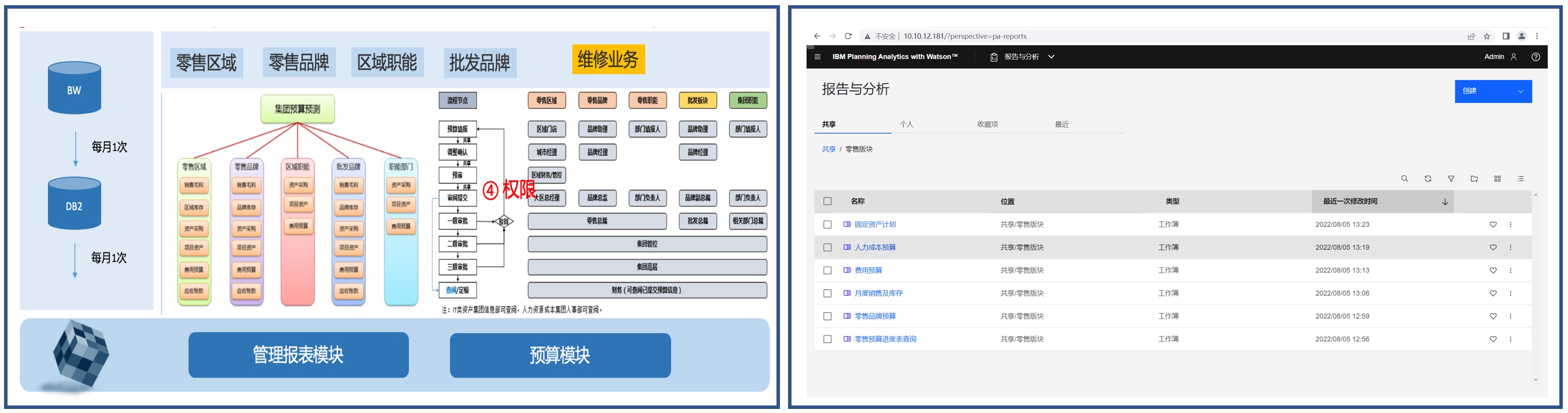Viewport: 1568px width, 413px height.
Task: Check the box for 零售品牌预算
Action: (x=827, y=316)
